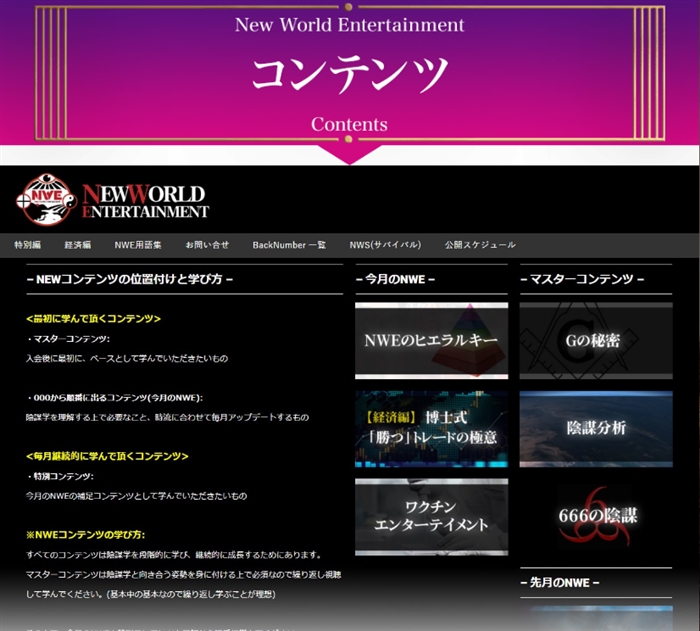Open the NWEのヒエラルキー thumbnail
Screen dimensions: 700x631
(431, 341)
